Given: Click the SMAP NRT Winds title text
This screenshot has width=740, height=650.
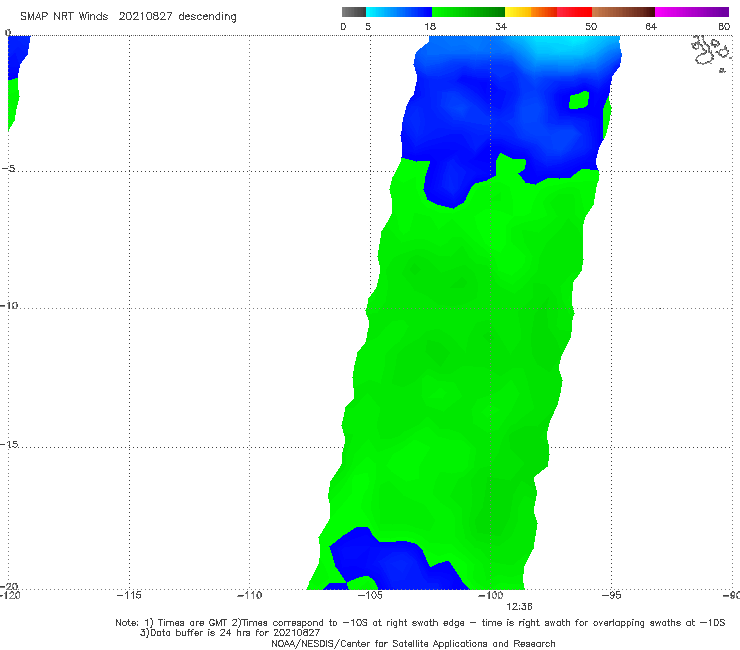Looking at the screenshot, I should pyautogui.click(x=64, y=17).
